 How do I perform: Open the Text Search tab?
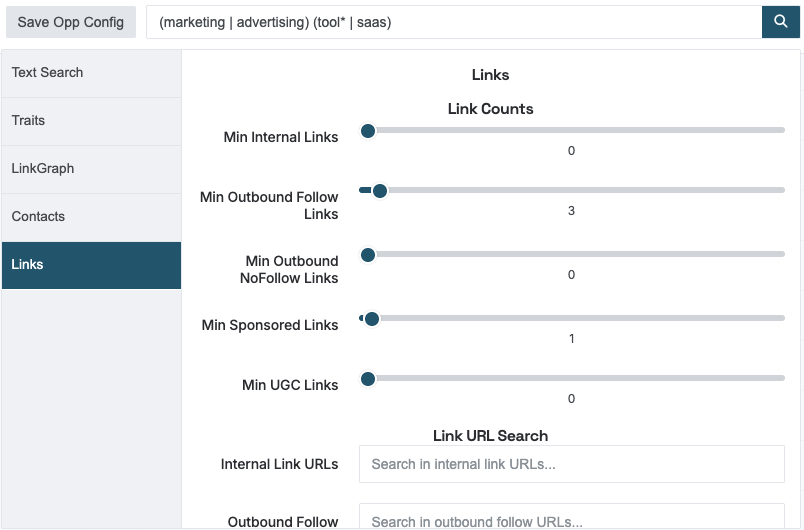pos(91,73)
